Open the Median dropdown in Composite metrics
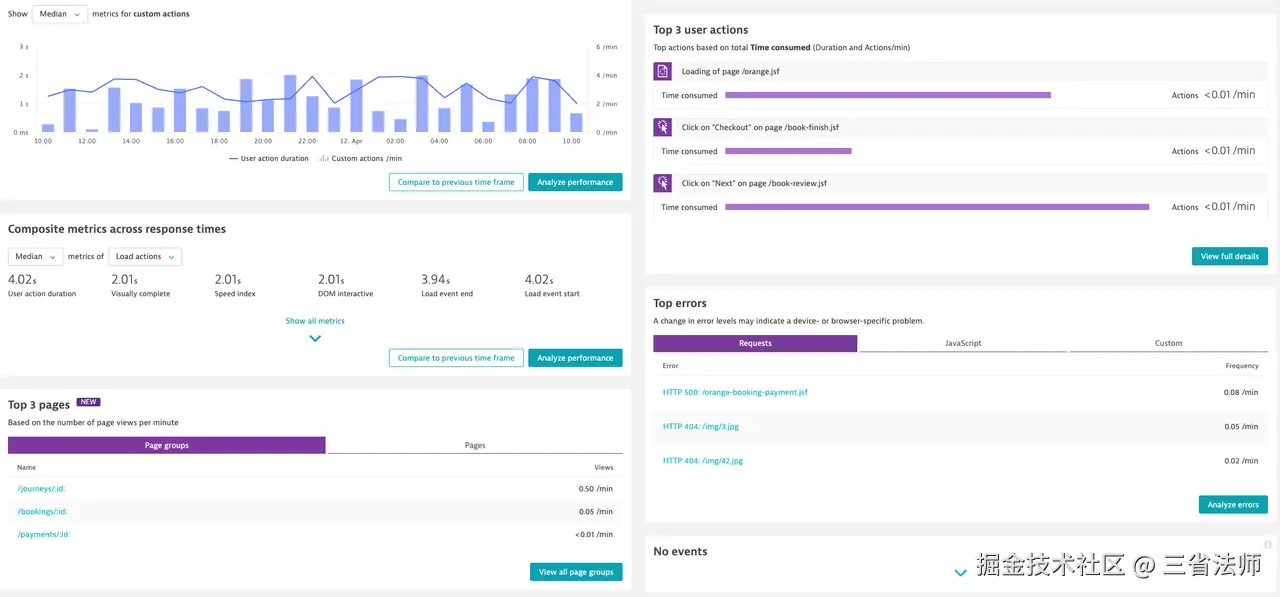1280x597 pixels. [36, 257]
